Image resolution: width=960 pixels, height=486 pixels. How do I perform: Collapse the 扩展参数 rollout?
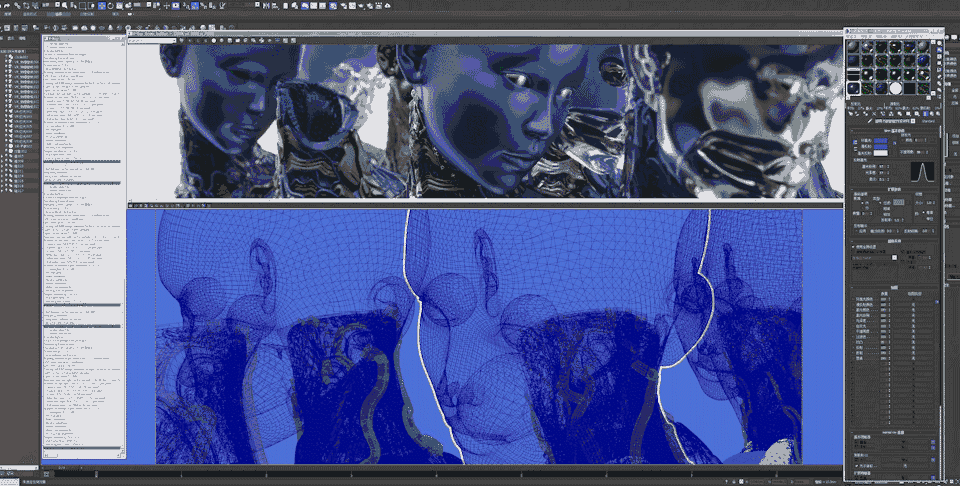pos(894,189)
